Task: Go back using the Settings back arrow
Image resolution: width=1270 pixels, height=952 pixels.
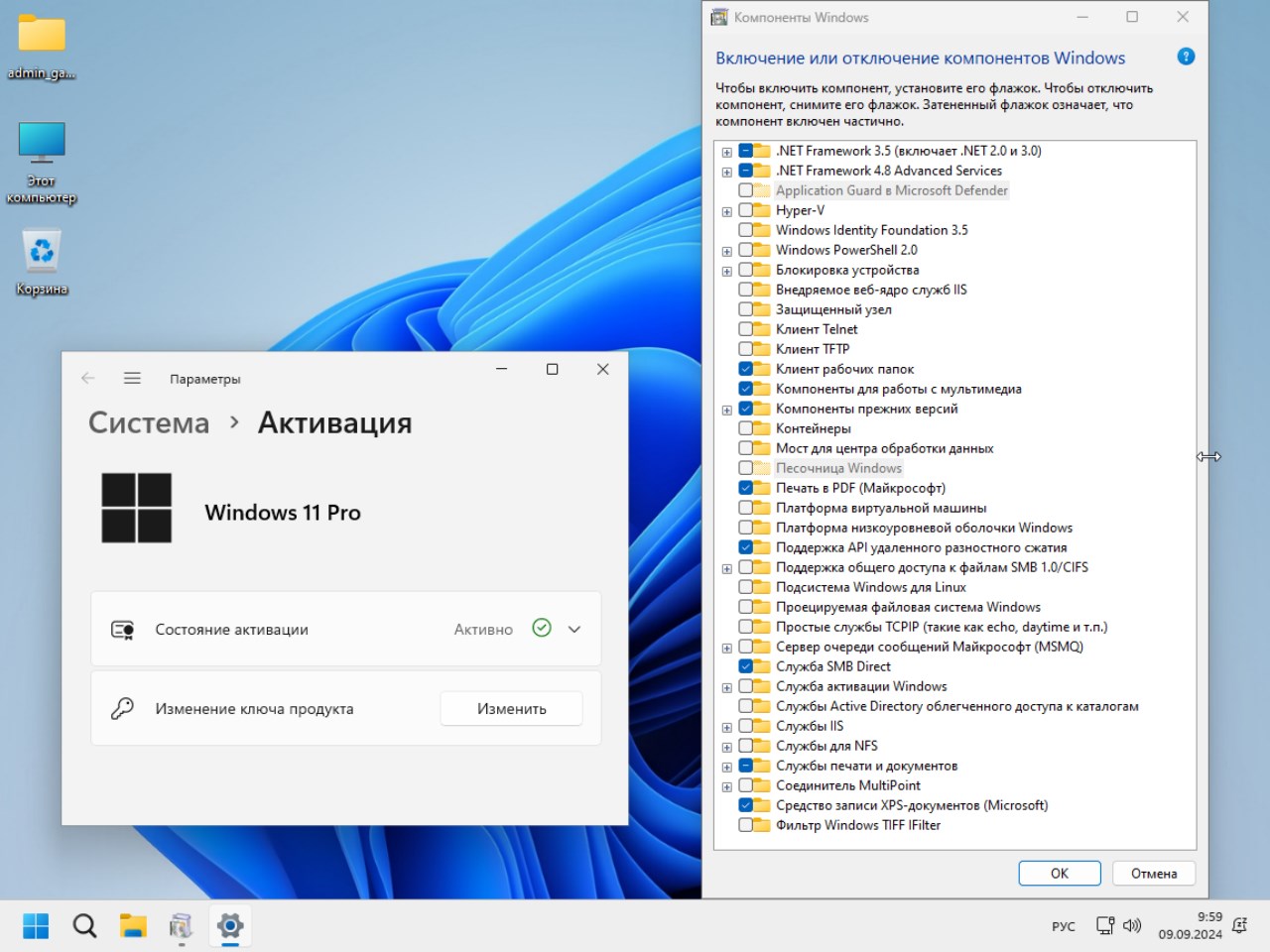Action: point(88,378)
